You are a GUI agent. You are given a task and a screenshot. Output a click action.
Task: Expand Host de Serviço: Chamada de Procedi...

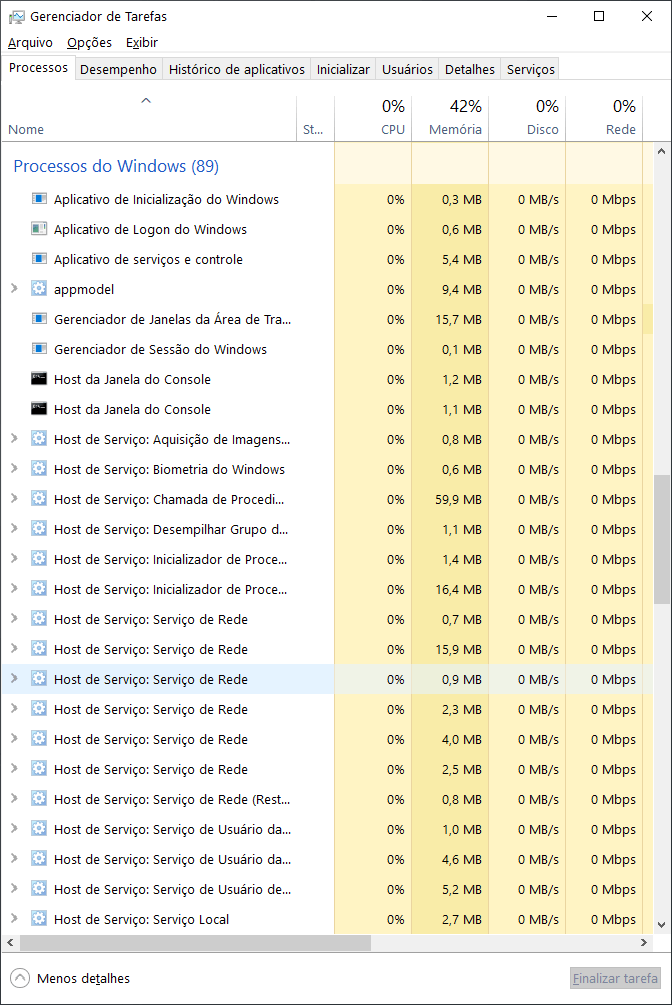pos(14,499)
